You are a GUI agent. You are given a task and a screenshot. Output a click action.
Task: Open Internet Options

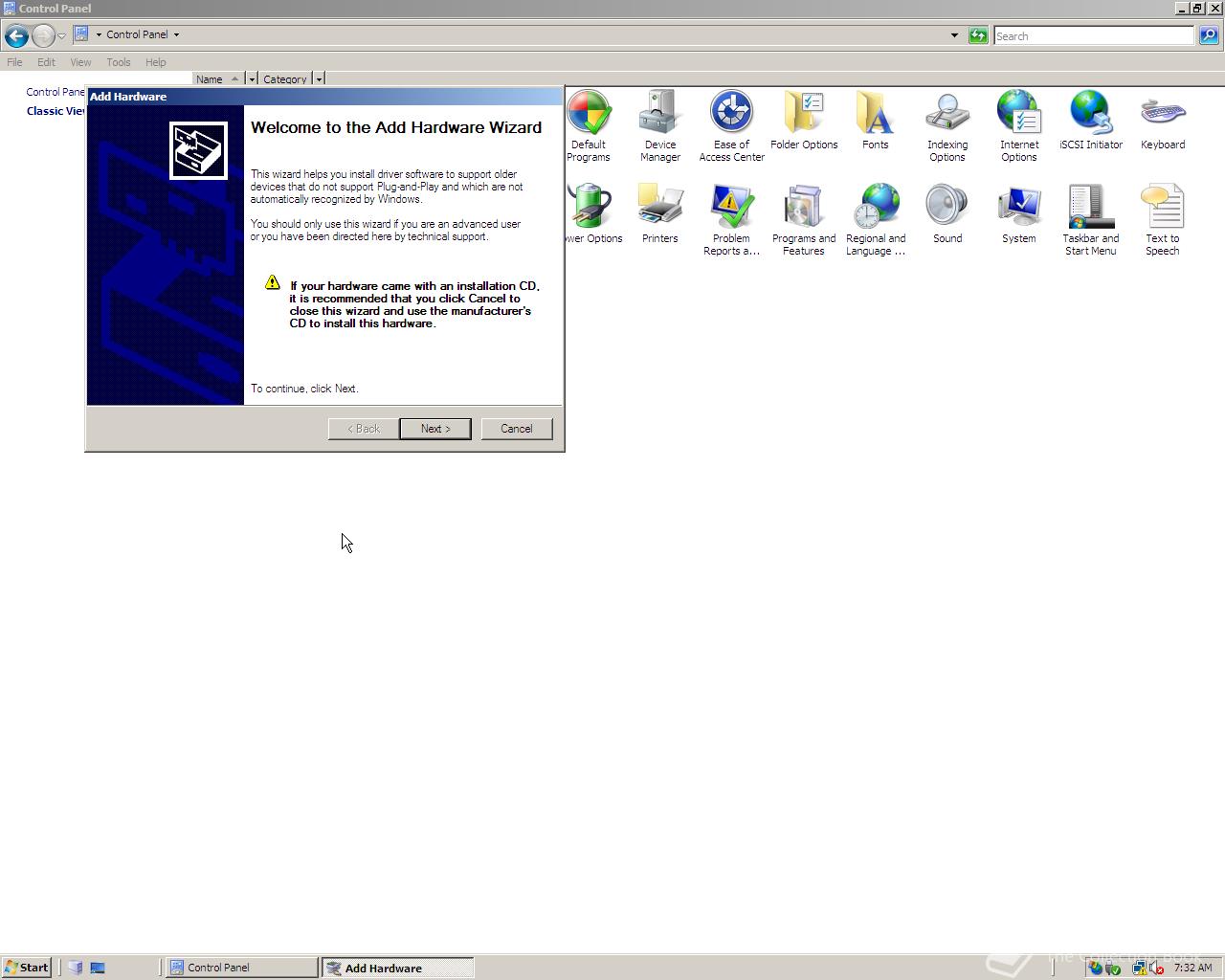point(1019,125)
